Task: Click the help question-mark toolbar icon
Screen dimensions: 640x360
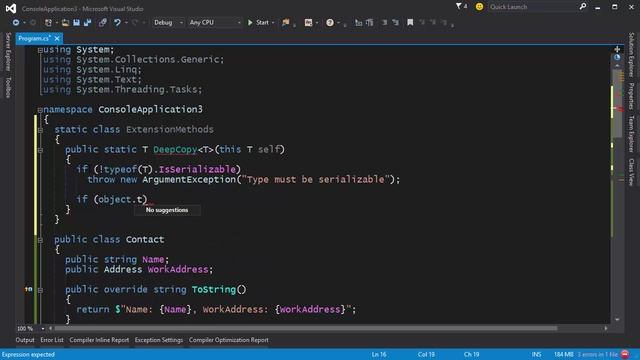Action: [330, 22]
